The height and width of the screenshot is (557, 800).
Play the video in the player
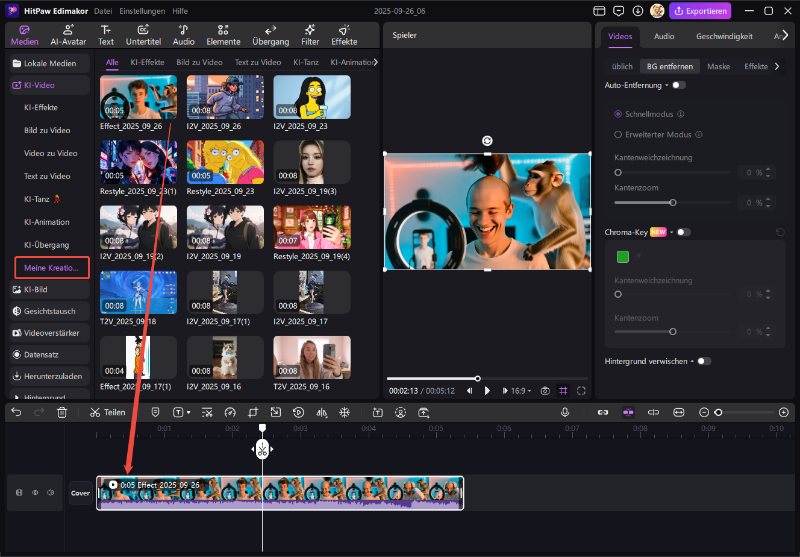click(487, 391)
